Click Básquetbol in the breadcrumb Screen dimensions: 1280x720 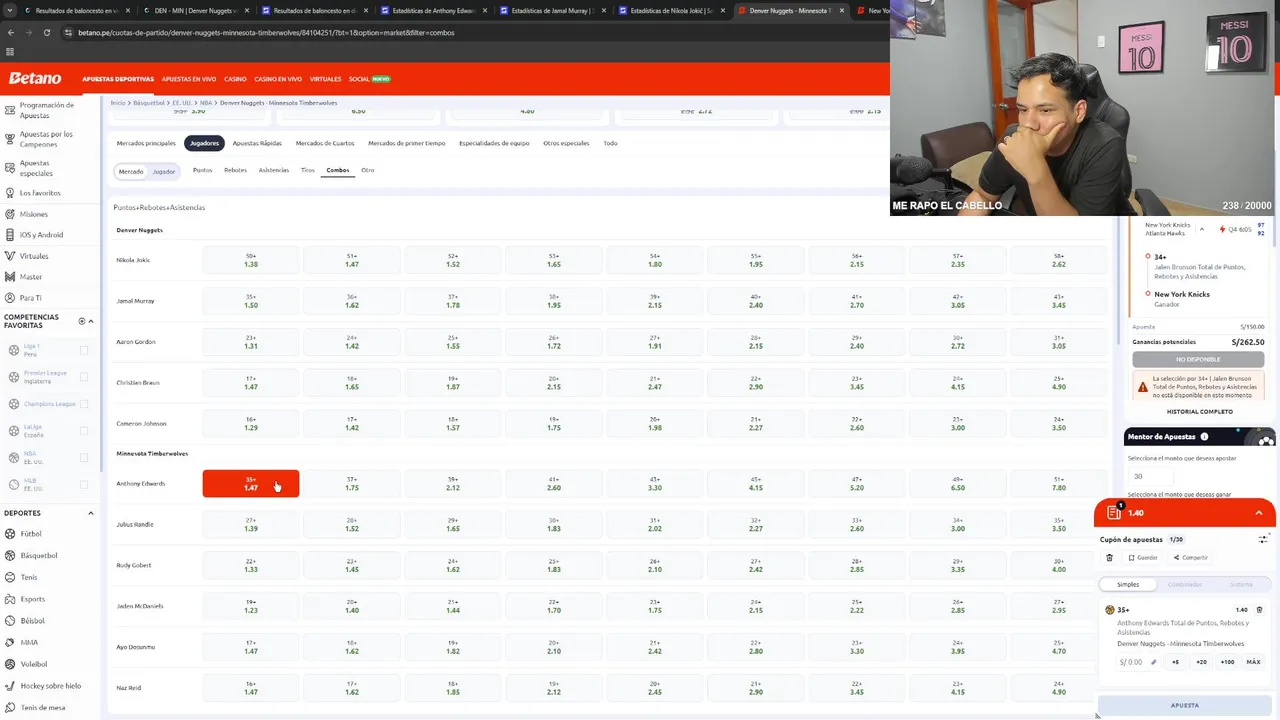click(x=149, y=103)
